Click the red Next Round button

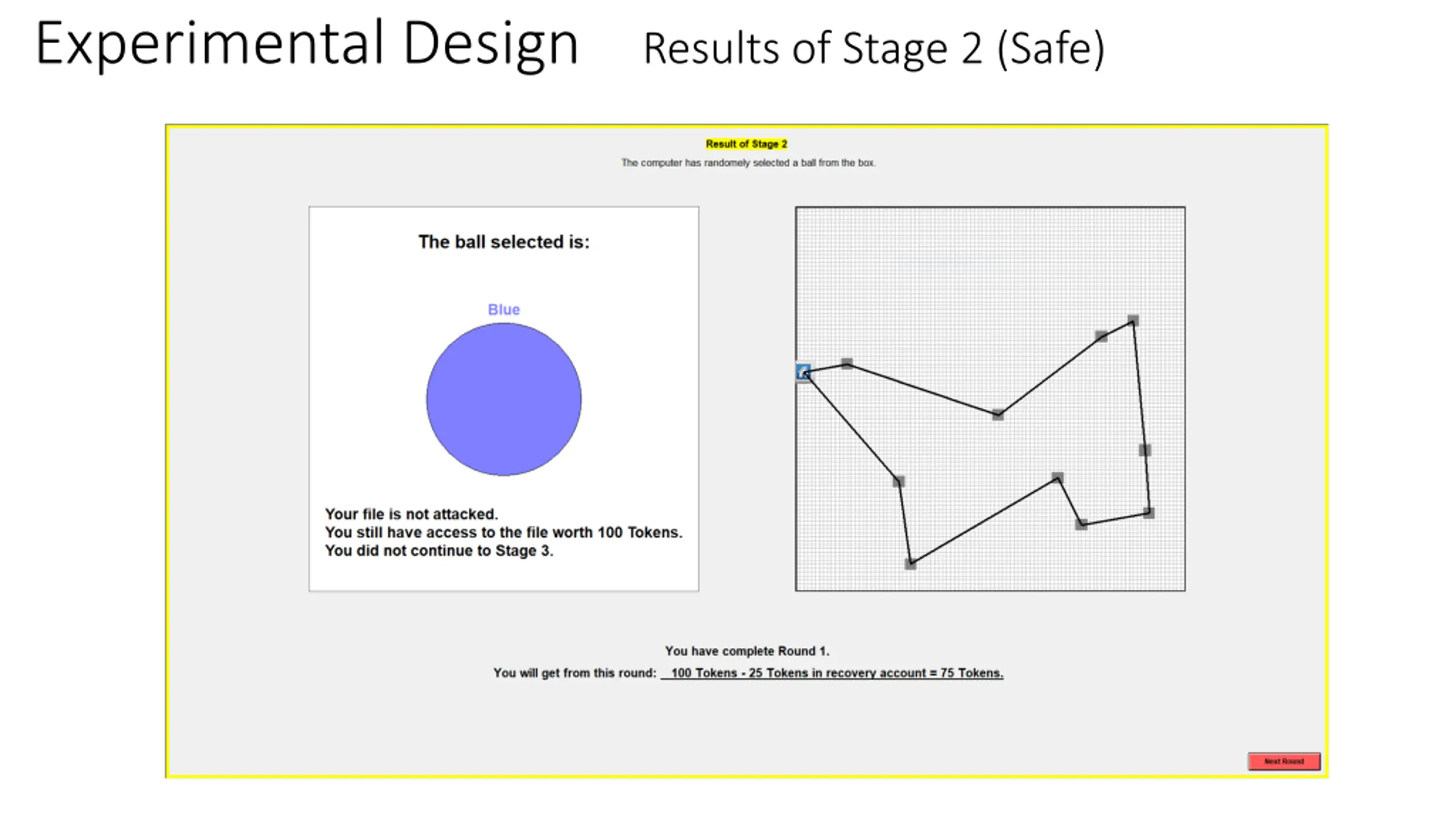[1284, 761]
